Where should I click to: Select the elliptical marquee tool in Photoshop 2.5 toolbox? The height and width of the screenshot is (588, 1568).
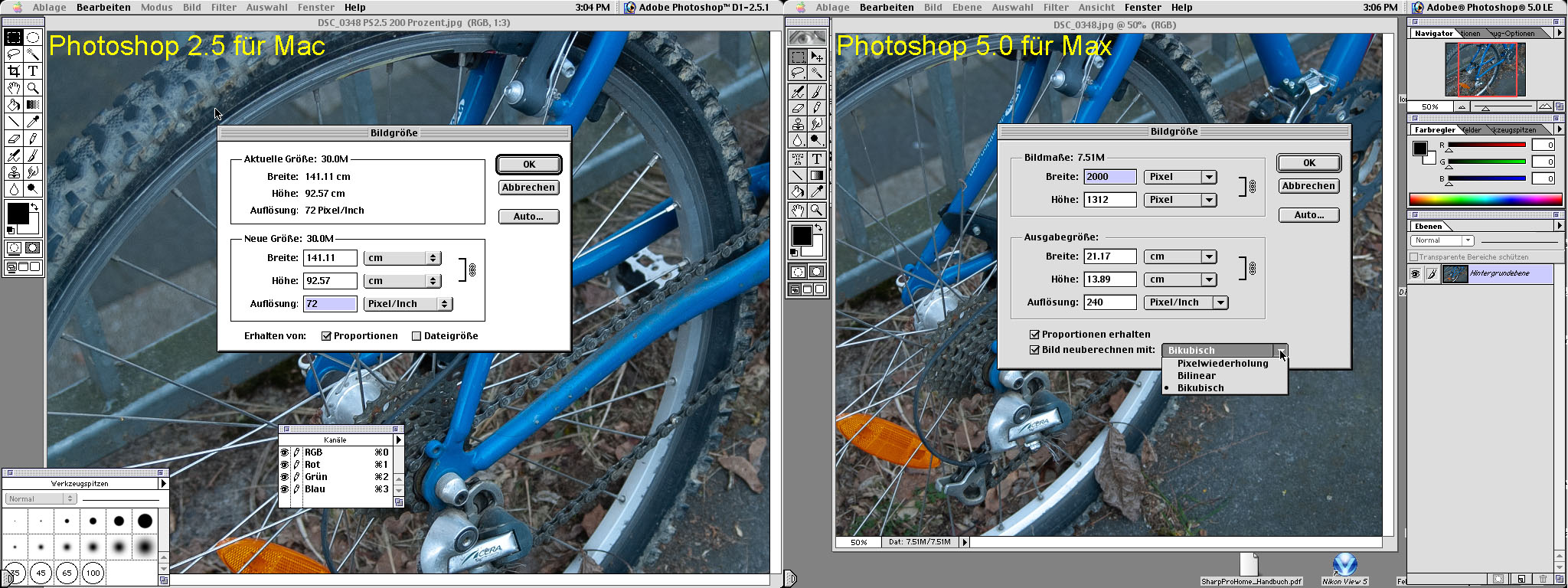33,37
